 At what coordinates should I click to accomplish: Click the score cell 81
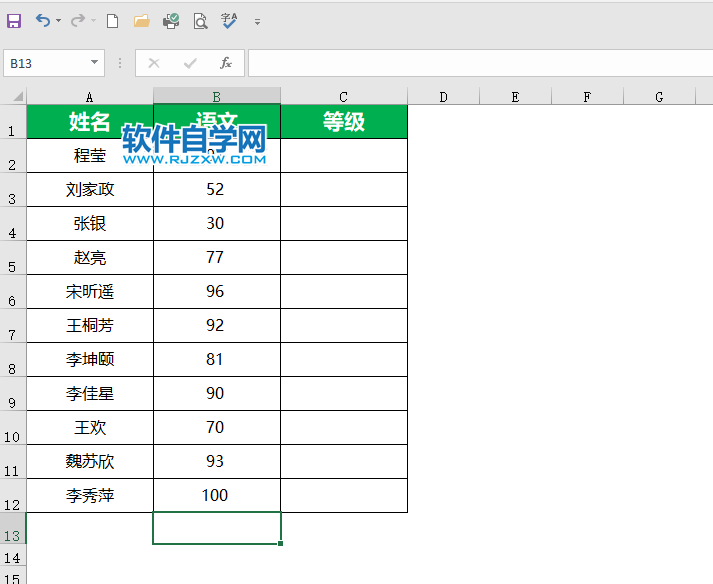click(217, 359)
